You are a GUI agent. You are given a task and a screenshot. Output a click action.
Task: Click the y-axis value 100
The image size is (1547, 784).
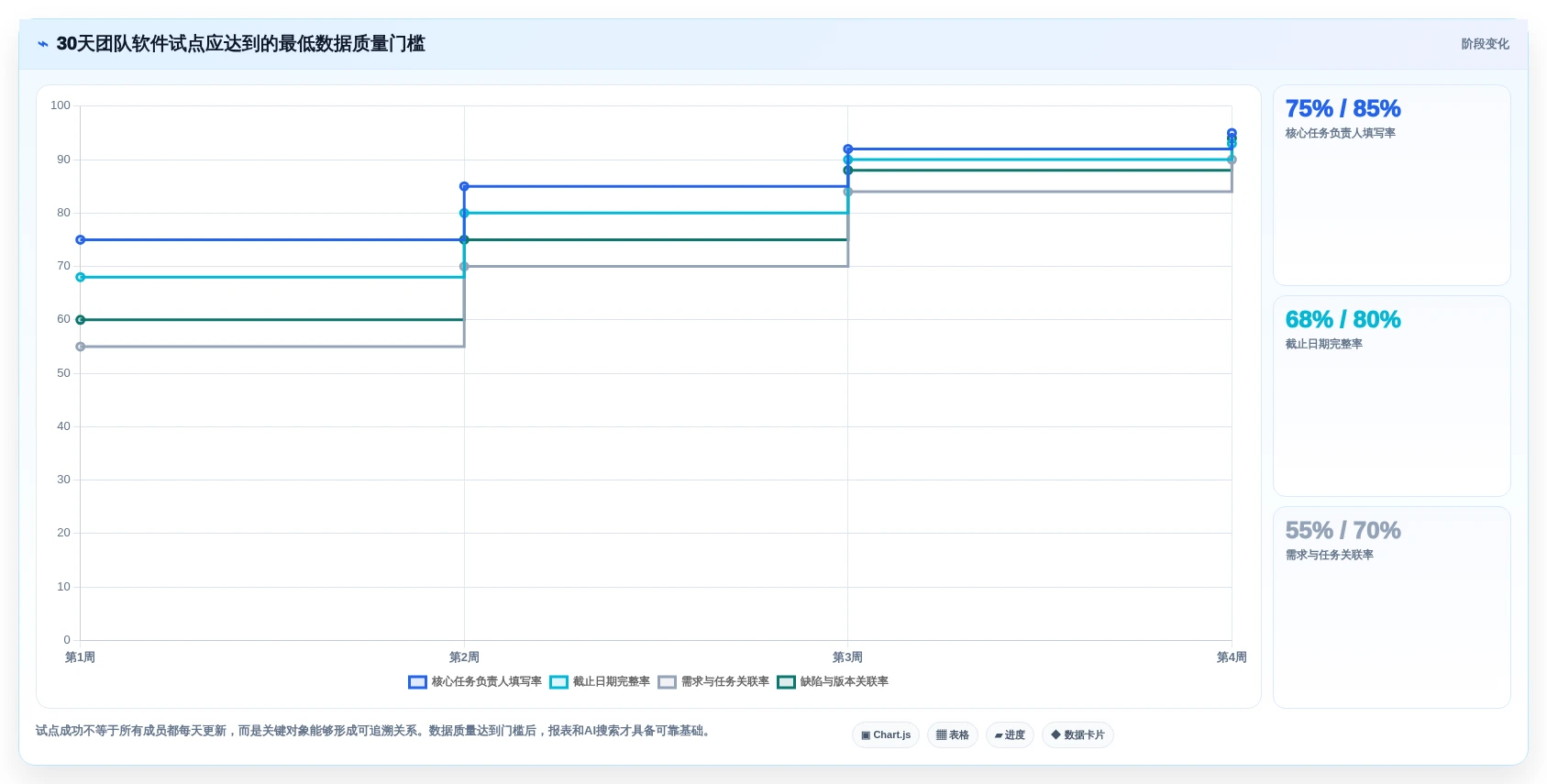tap(61, 105)
